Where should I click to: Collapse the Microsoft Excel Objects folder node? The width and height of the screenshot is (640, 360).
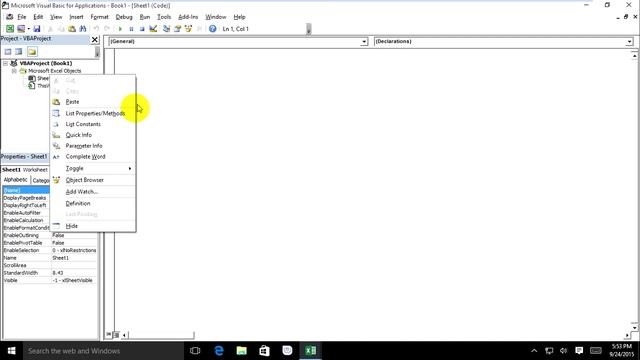(x=14, y=71)
